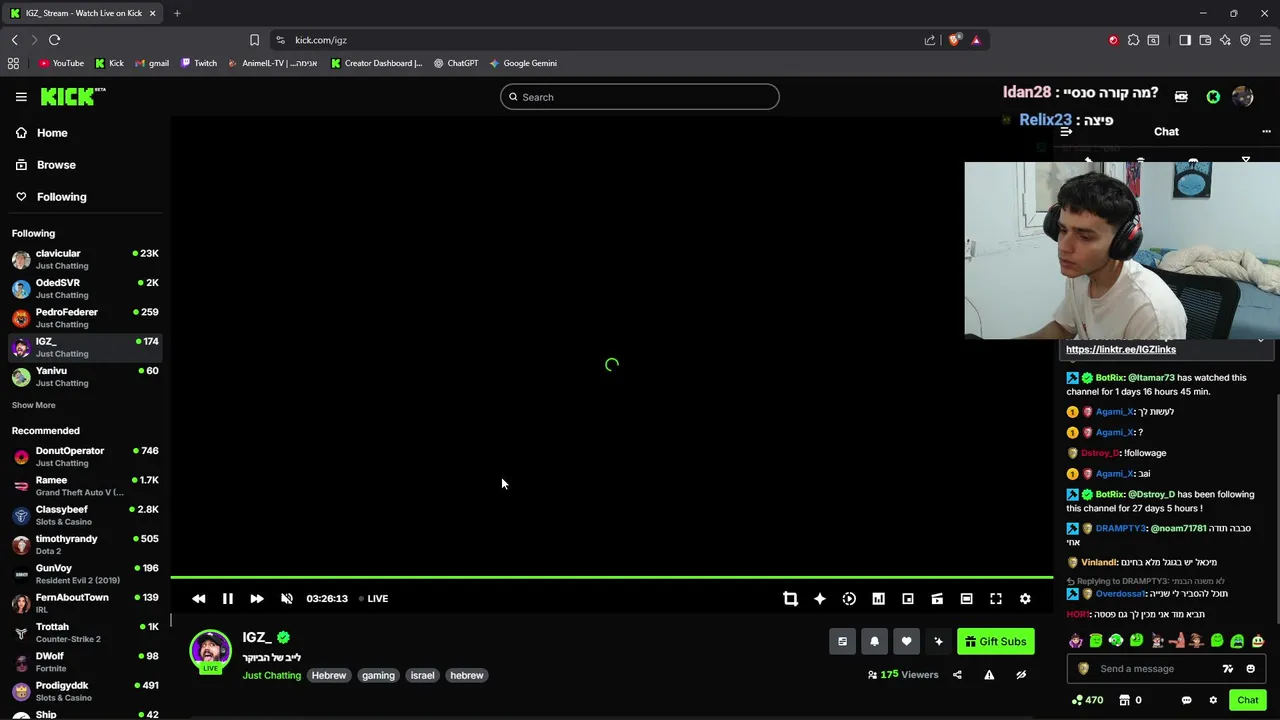Select the Hebrew tag
Image resolution: width=1280 pixels, height=720 pixels.
pos(328,675)
